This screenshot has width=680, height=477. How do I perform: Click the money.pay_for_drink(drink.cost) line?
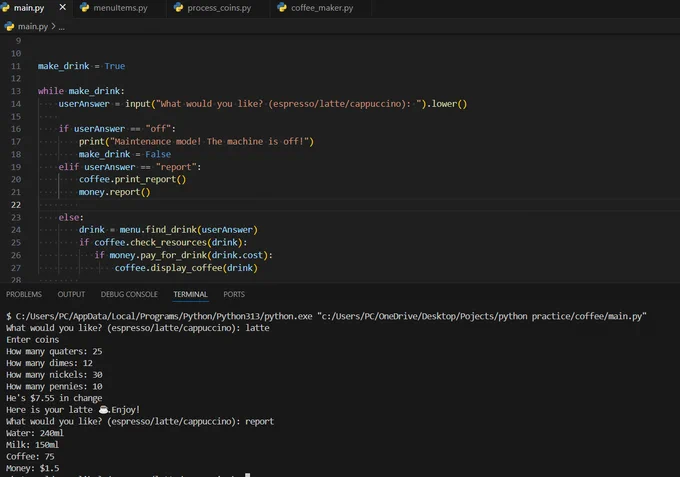183,255
